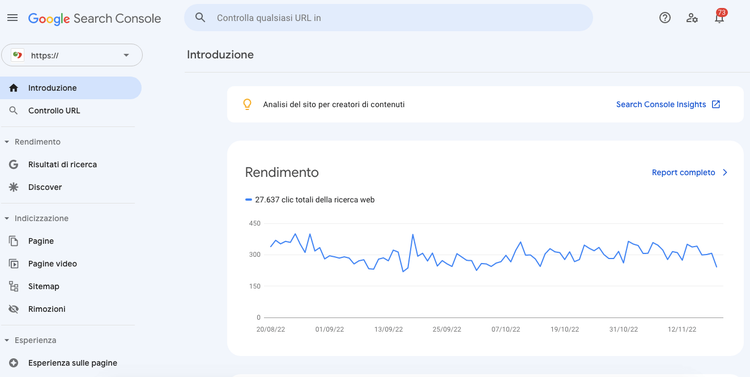The image size is (750, 377).
Task: Click the sitemap tree icon
Action: tap(14, 286)
